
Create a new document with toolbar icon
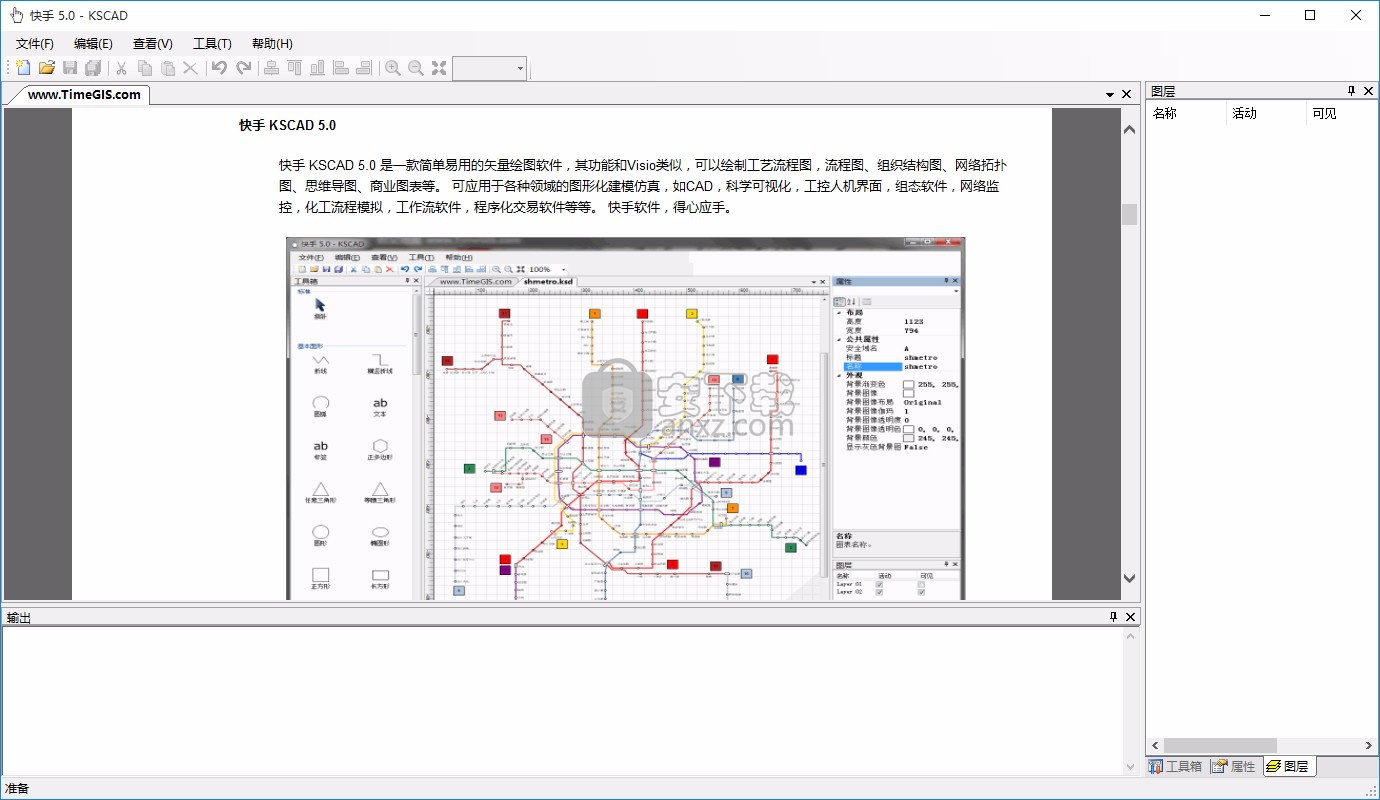[24, 68]
